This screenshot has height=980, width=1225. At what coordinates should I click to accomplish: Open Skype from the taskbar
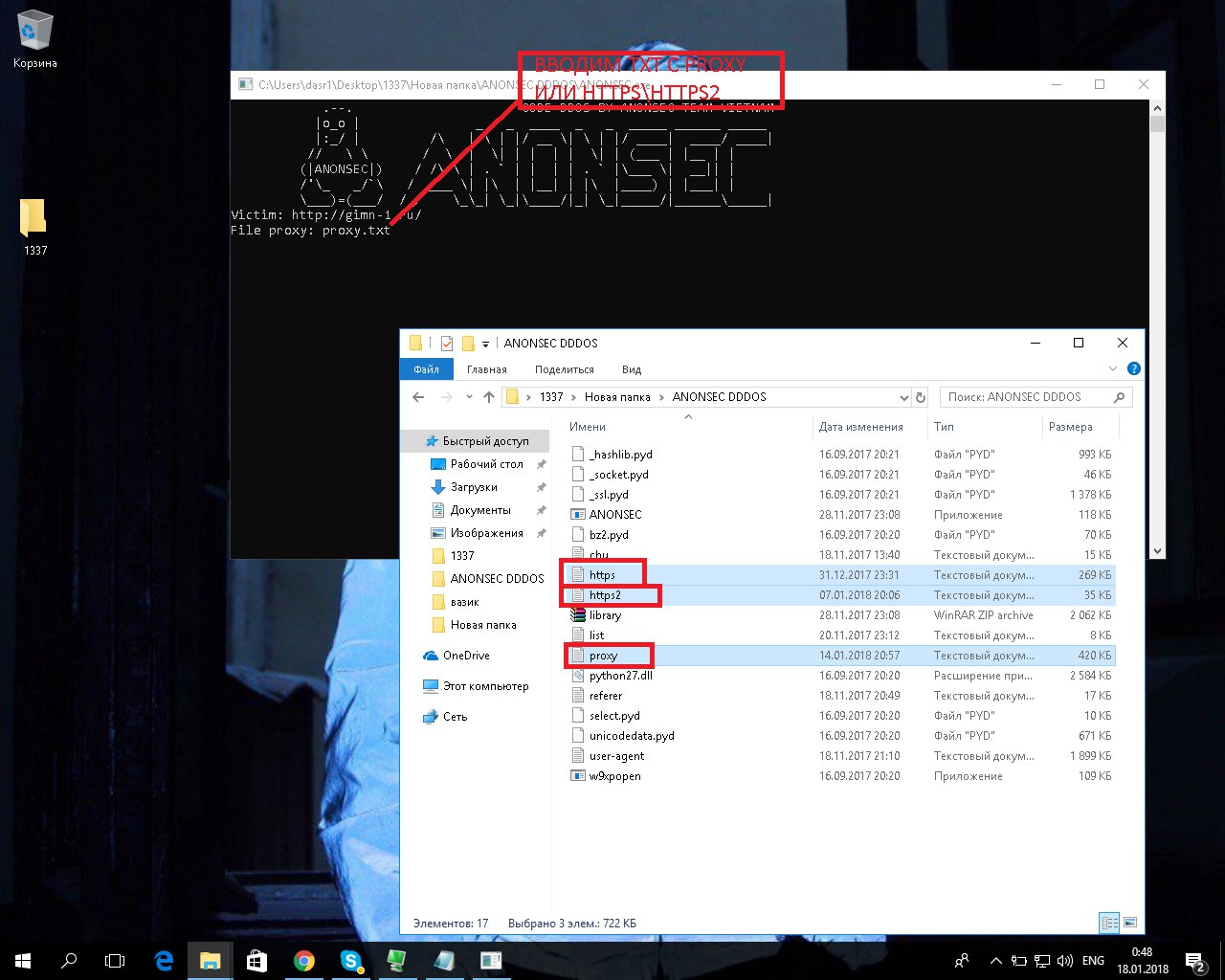tap(350, 960)
